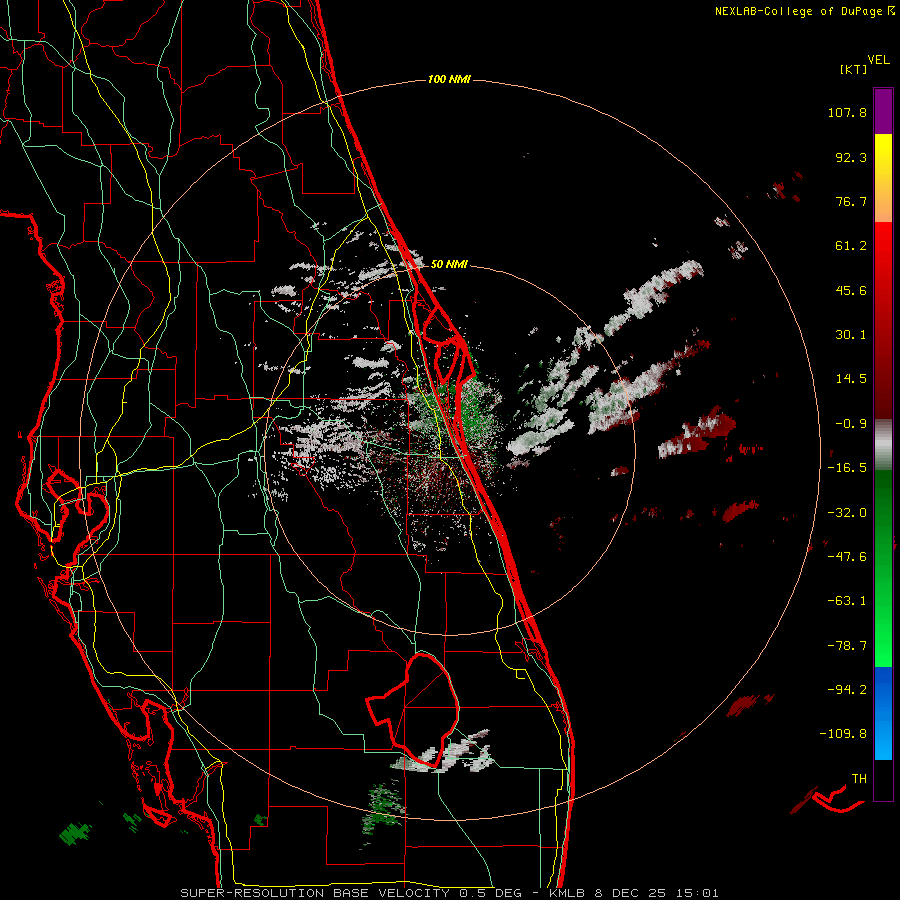Select the -47.6 legend value
This screenshot has width=900, height=900.
(847, 557)
